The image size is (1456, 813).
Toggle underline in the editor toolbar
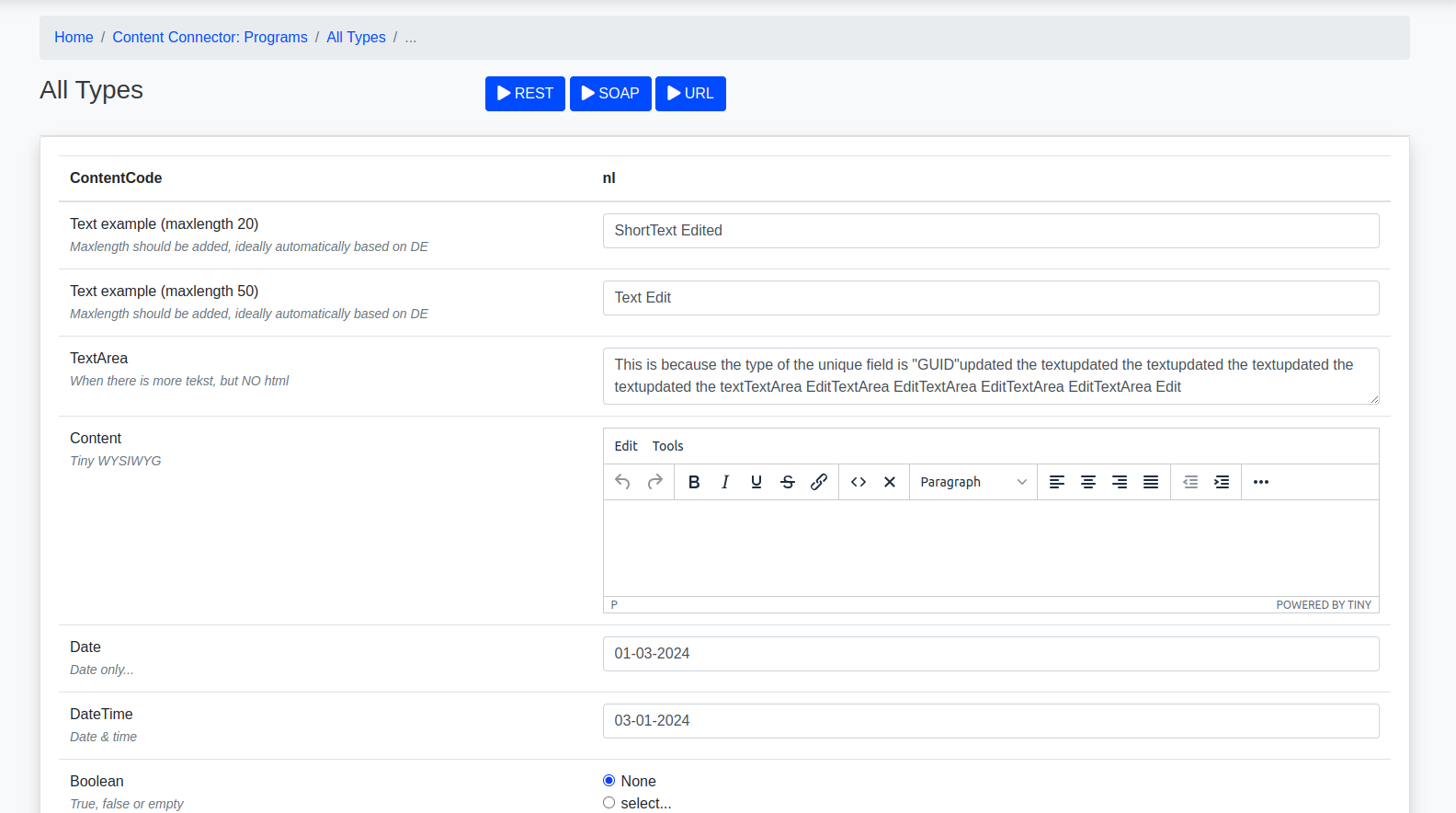(756, 482)
